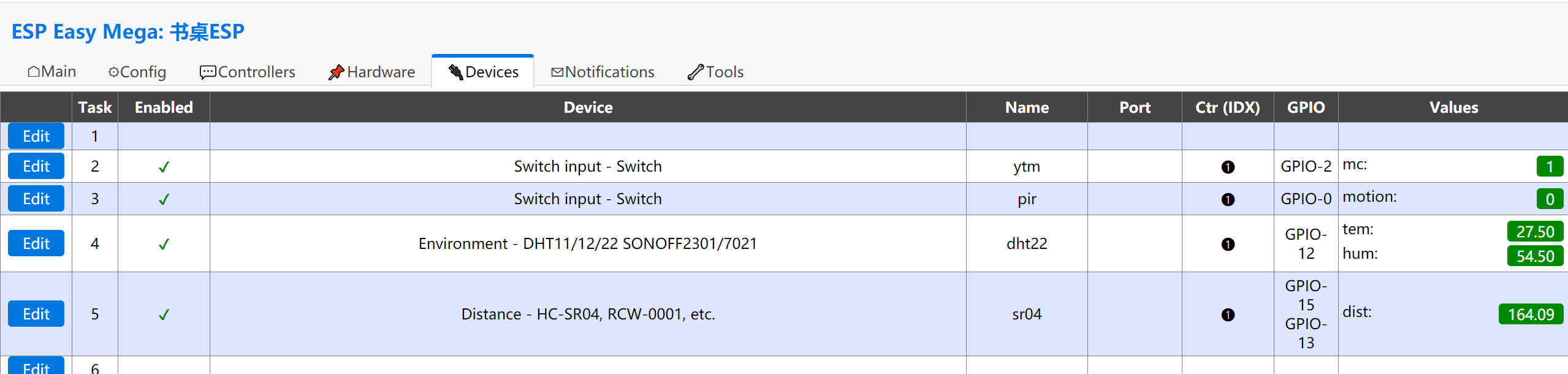
Task: Click the enabled checkmark for dht22 task
Action: [164, 244]
